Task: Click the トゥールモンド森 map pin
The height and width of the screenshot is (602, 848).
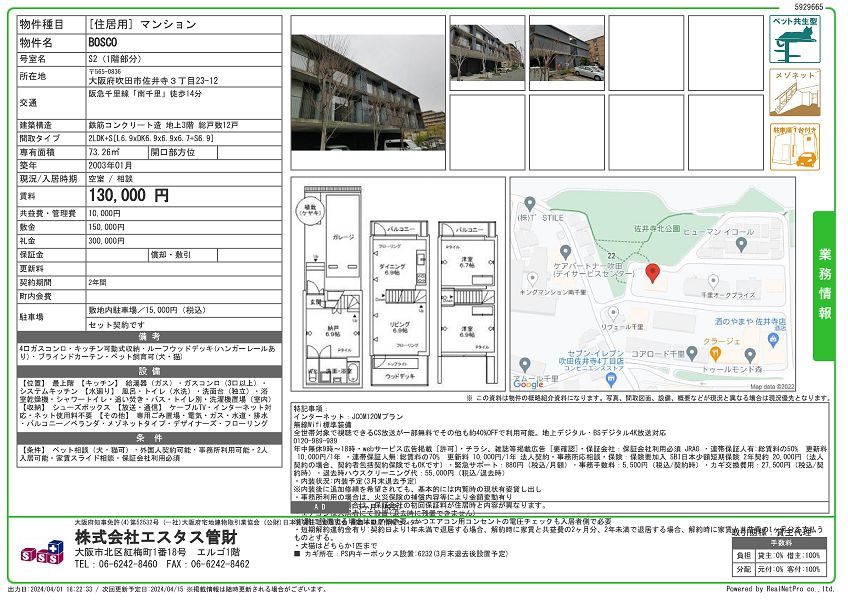Action: pyautogui.click(x=750, y=355)
